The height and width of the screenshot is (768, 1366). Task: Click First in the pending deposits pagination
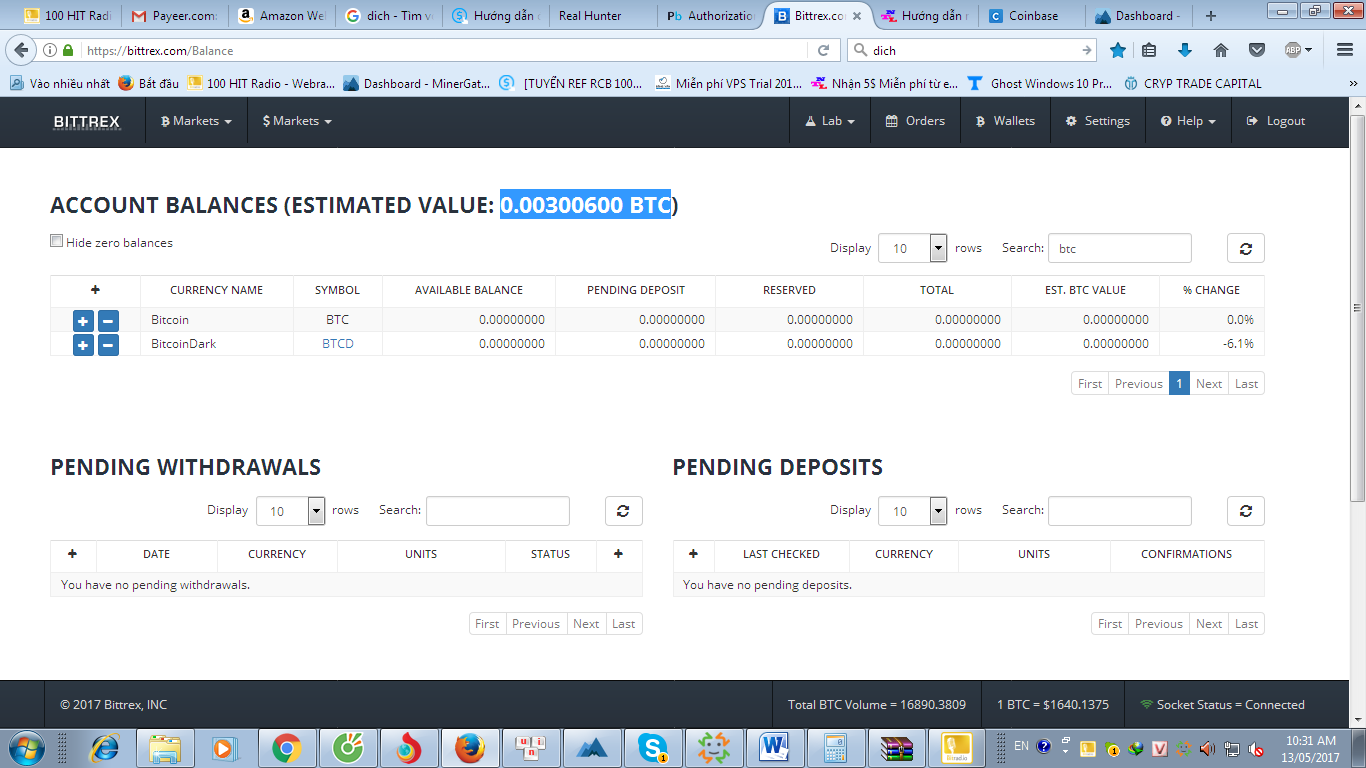1110,624
